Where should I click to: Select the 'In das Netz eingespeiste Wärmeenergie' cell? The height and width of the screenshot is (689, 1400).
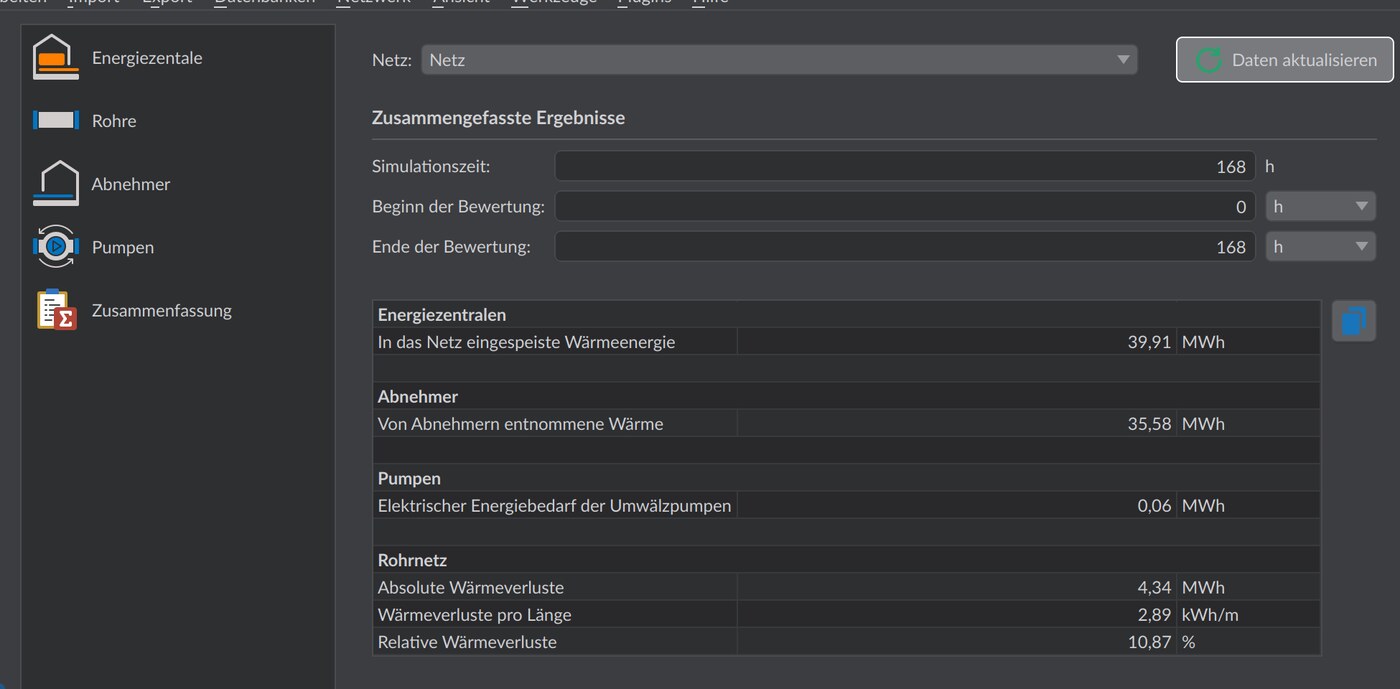coord(555,342)
